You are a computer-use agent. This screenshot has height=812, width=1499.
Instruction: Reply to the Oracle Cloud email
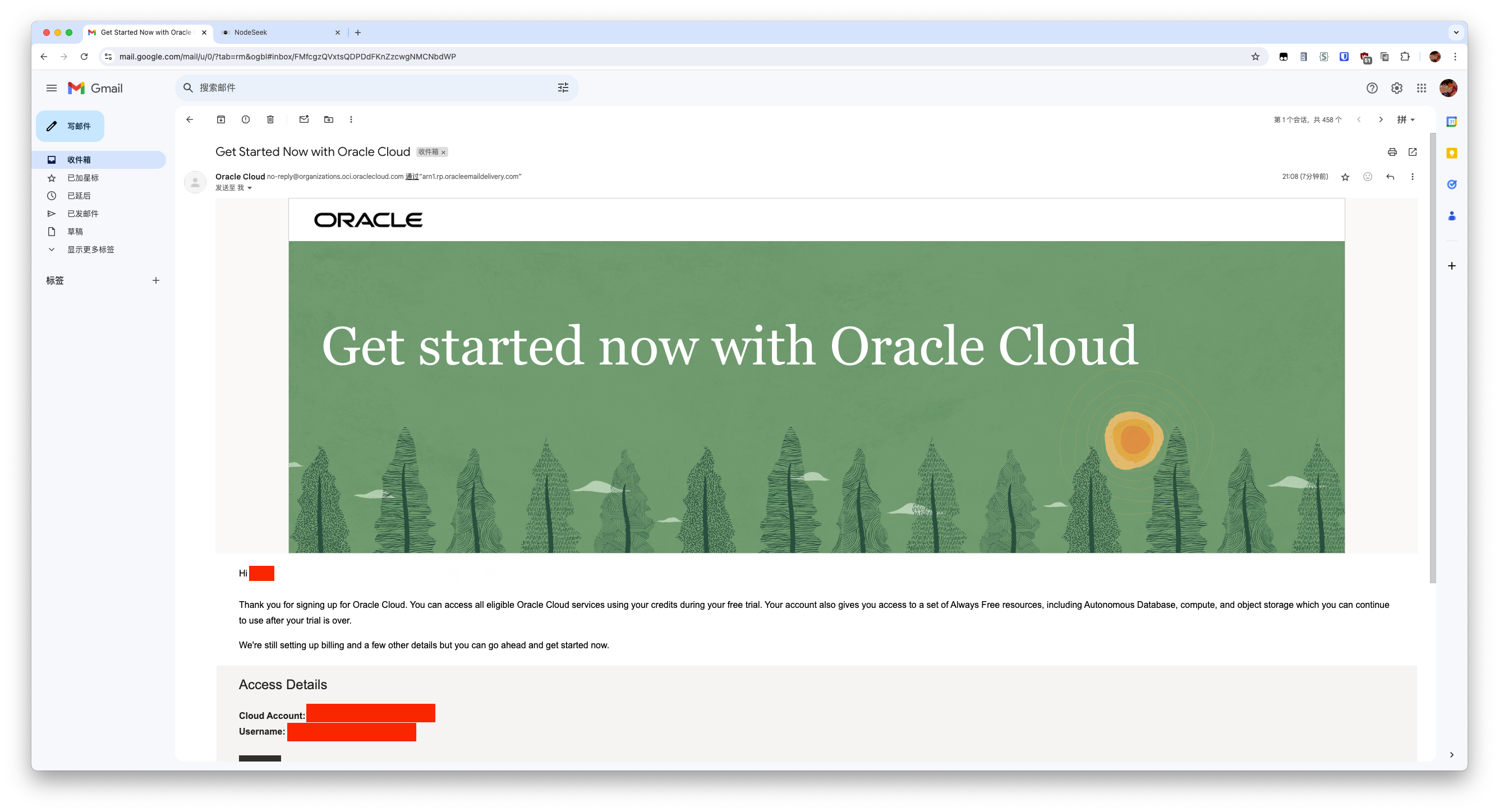(1390, 177)
